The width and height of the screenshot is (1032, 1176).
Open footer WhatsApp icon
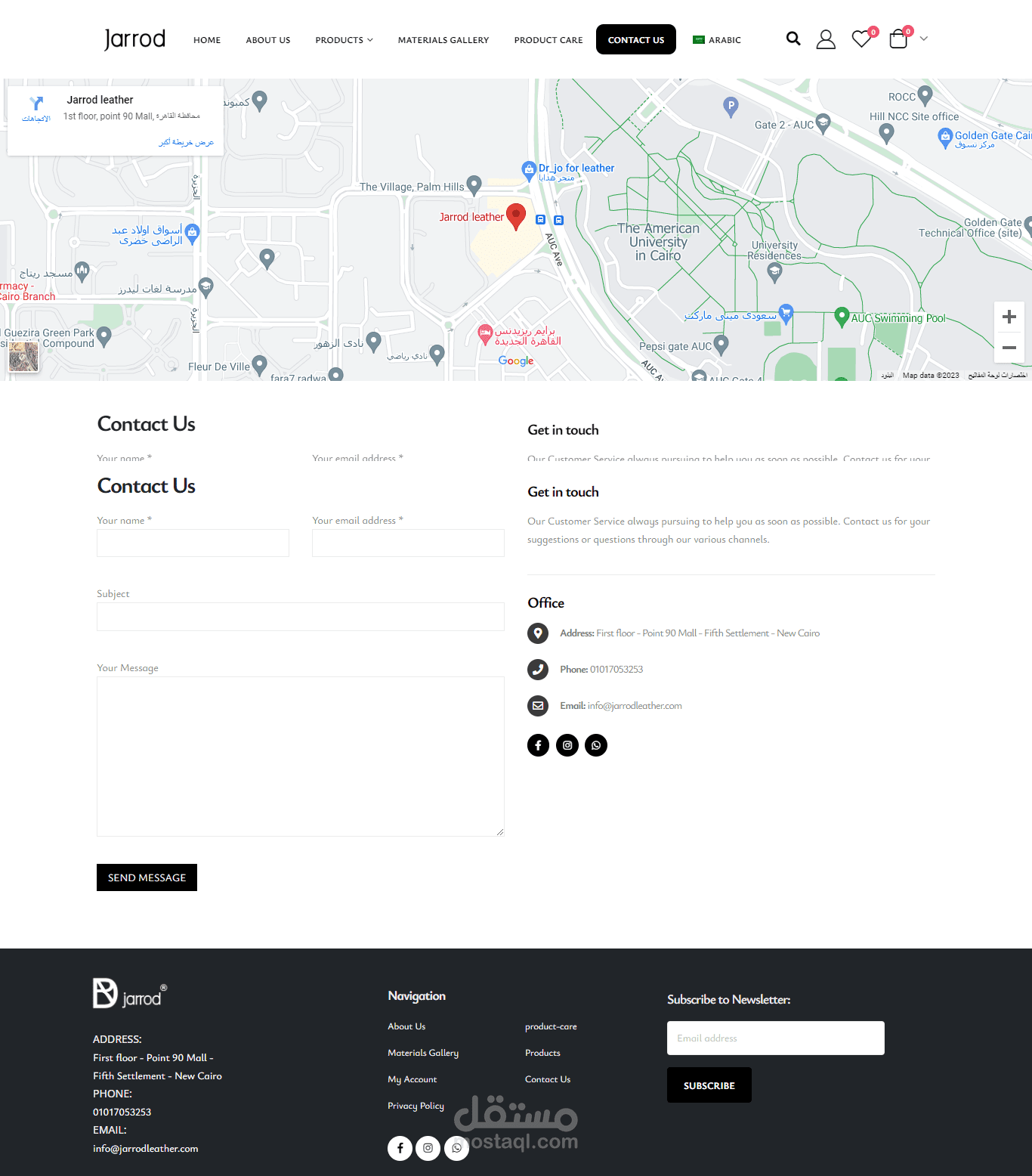456,1148
